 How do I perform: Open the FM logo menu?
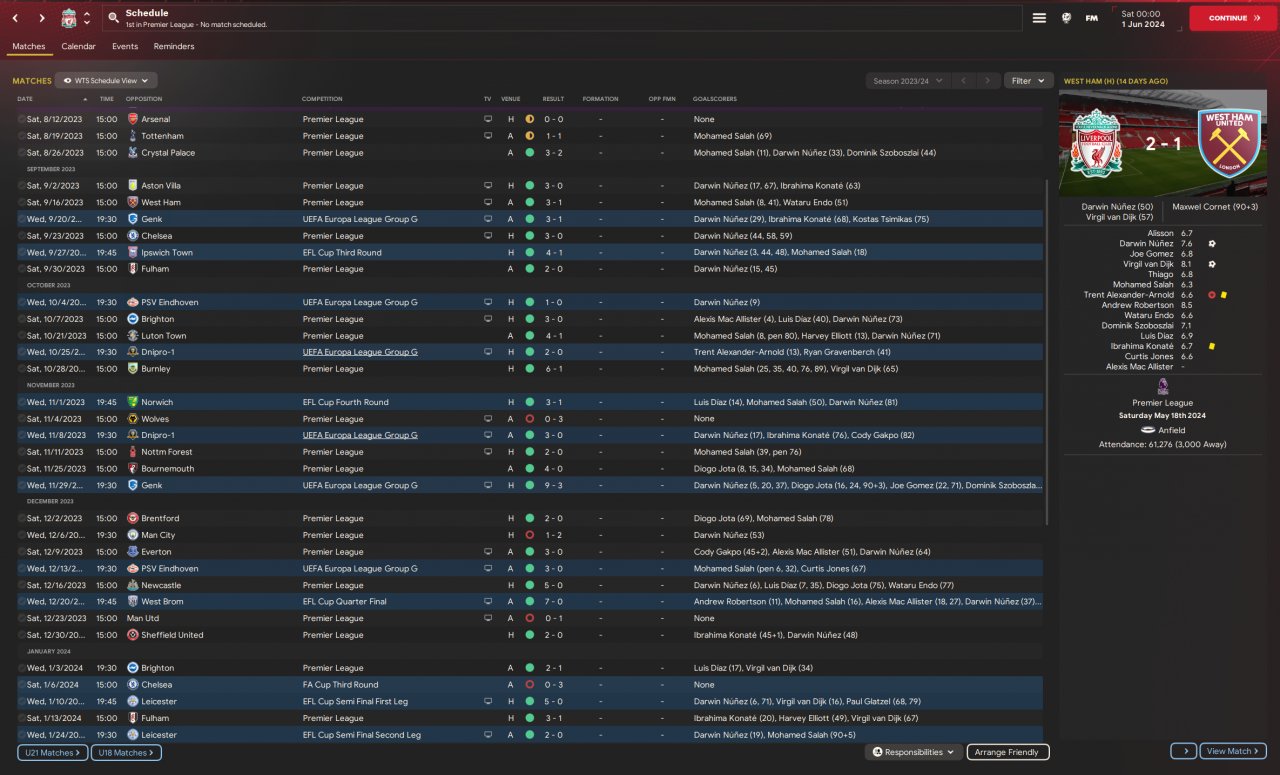pyautogui.click(x=1091, y=18)
